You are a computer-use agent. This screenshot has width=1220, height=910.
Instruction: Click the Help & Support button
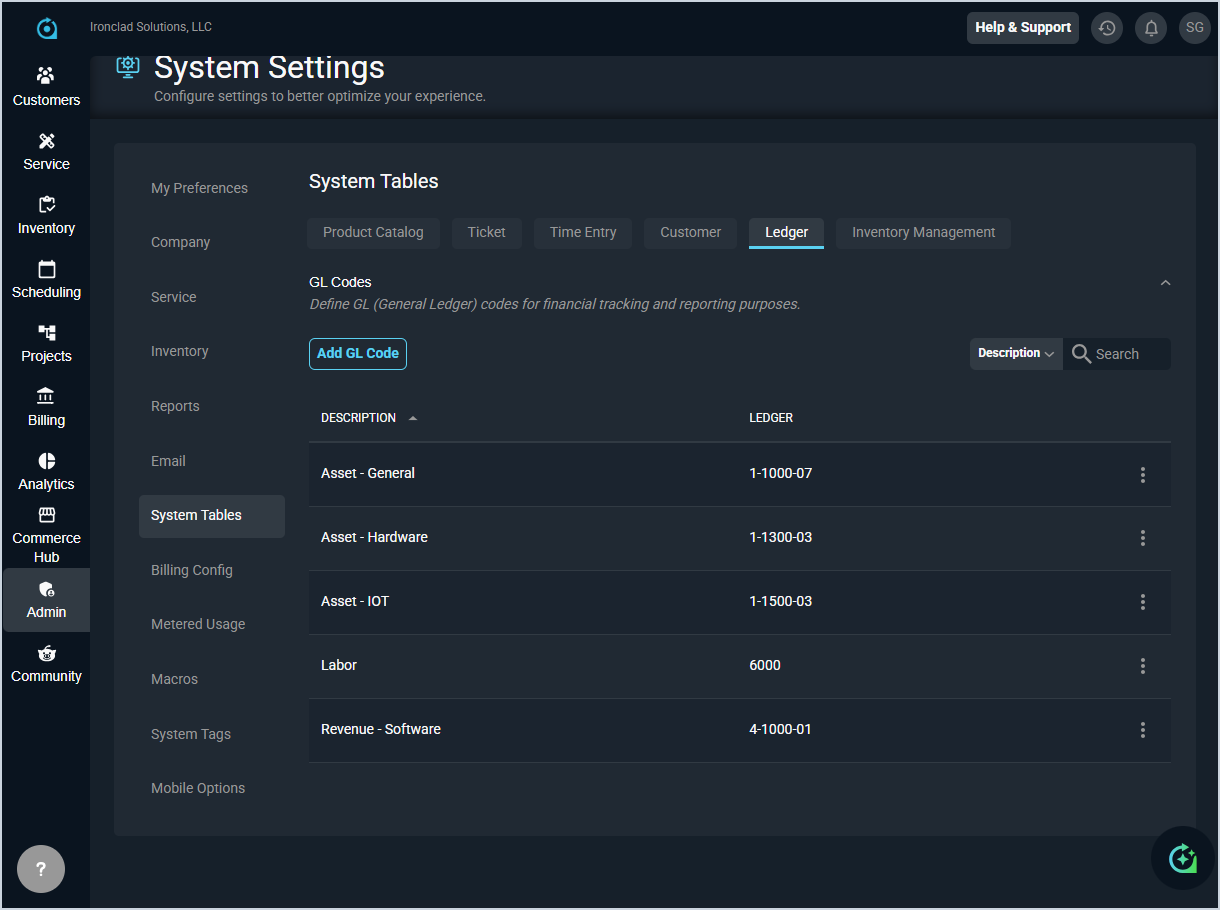coord(1022,28)
